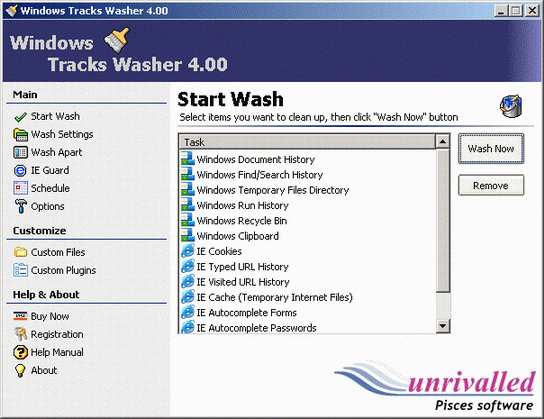Image resolution: width=544 pixels, height=419 pixels.
Task: Click the icon beside Windows Find/Search History
Action: [x=188, y=174]
